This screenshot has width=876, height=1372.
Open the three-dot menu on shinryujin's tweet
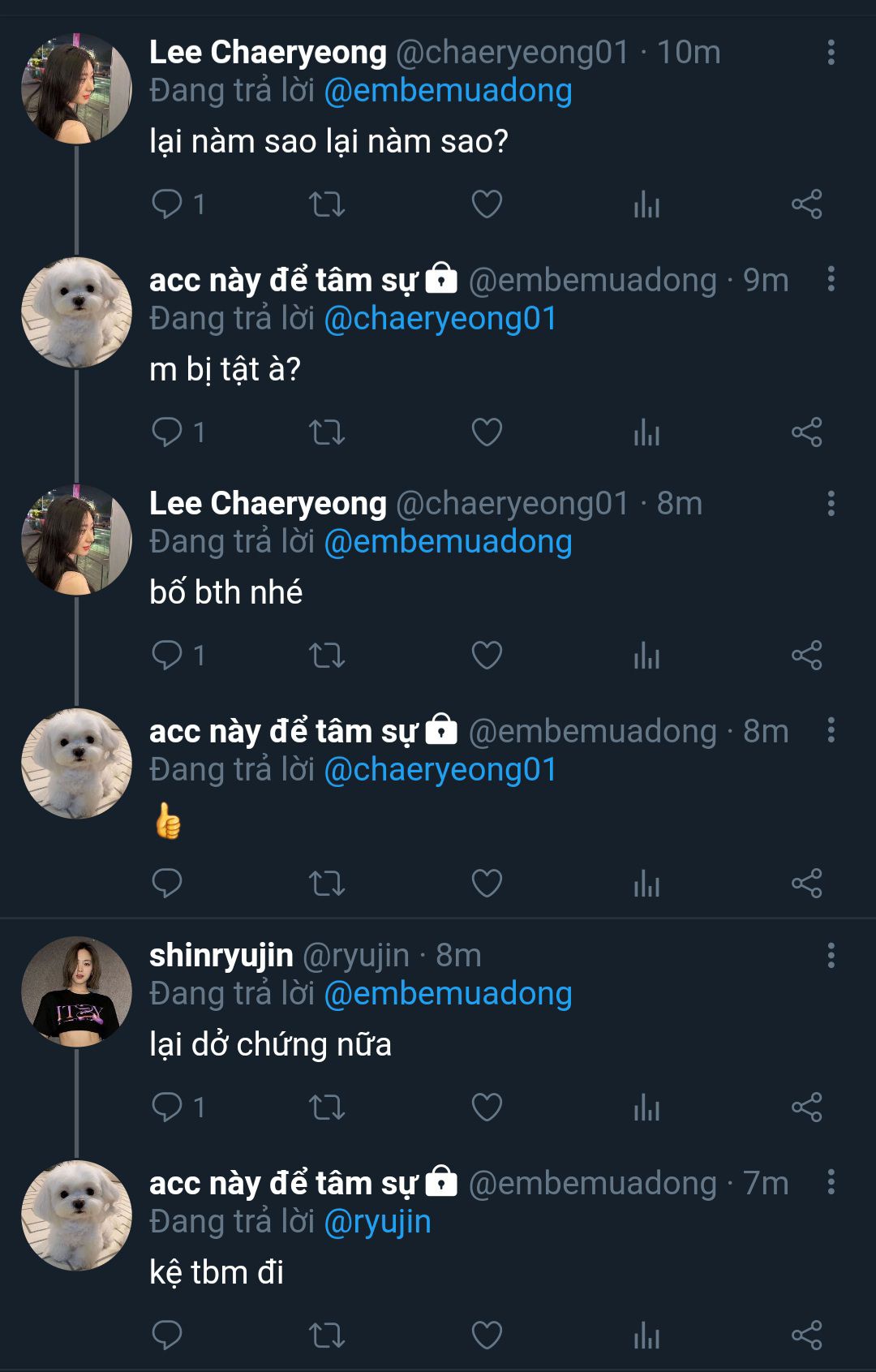831,955
